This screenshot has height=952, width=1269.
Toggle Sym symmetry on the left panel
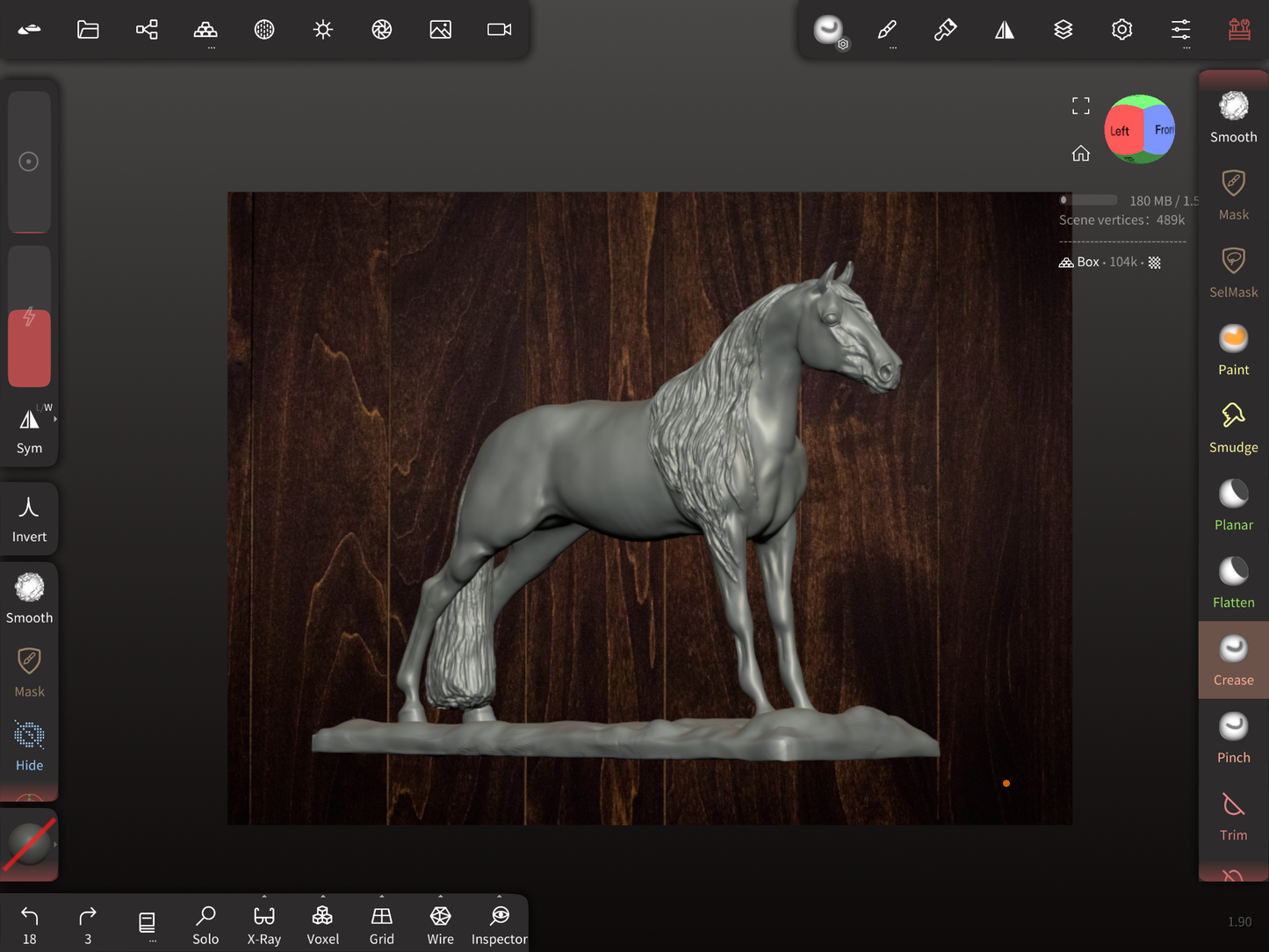[x=29, y=430]
